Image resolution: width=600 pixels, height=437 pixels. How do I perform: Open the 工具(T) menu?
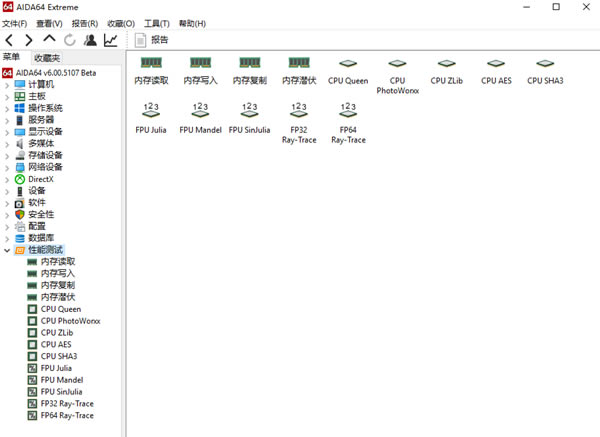156,23
